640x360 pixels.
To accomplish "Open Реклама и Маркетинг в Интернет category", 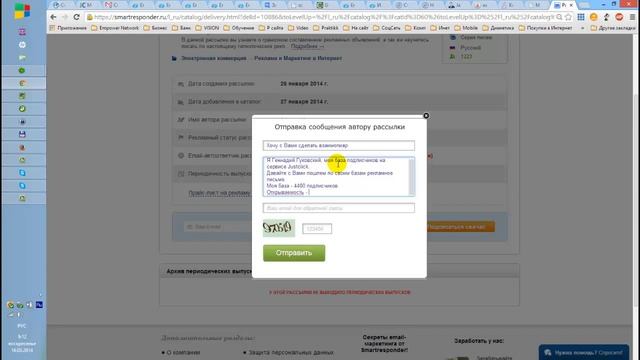I will (x=298, y=58).
